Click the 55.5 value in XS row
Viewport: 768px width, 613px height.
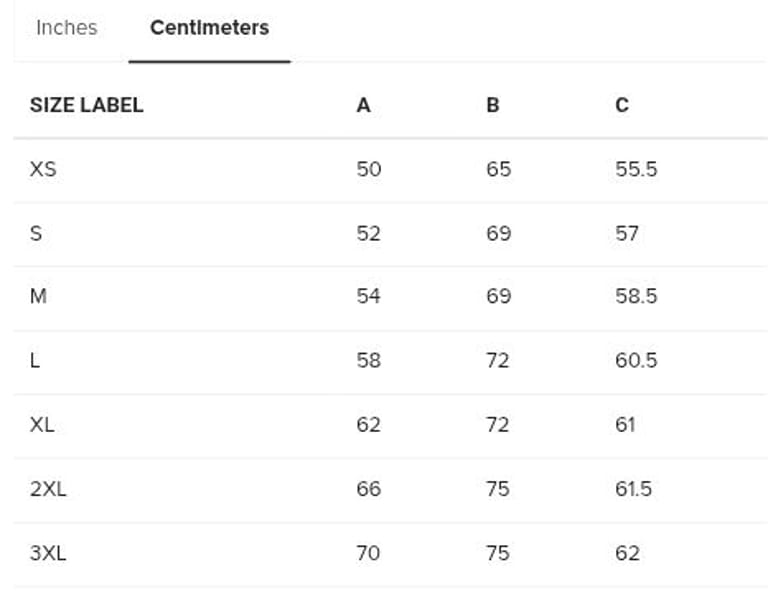636,169
